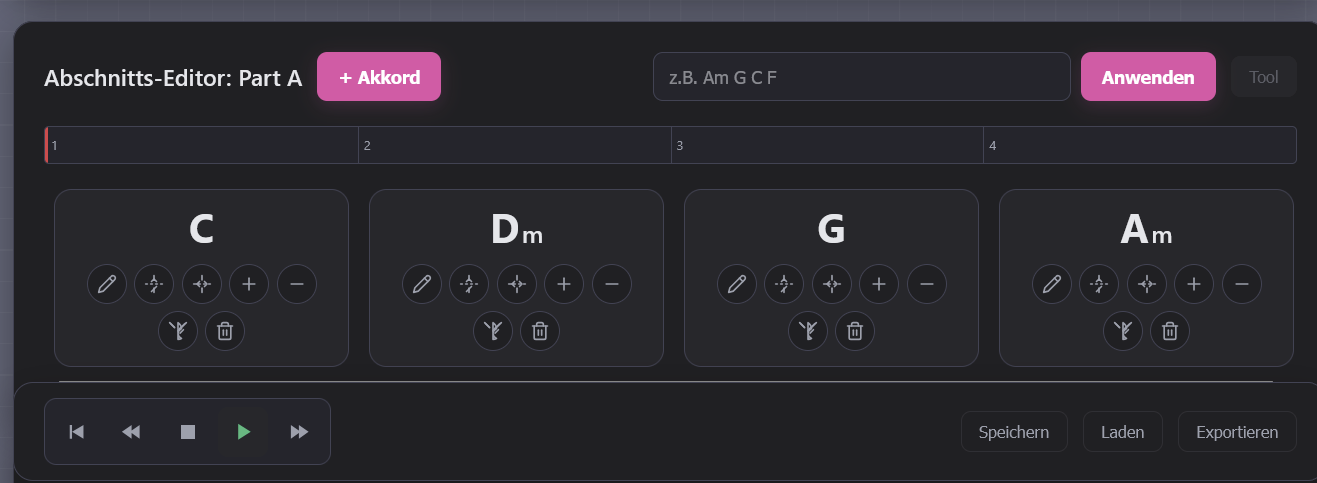Start playback with the green play button

(243, 432)
